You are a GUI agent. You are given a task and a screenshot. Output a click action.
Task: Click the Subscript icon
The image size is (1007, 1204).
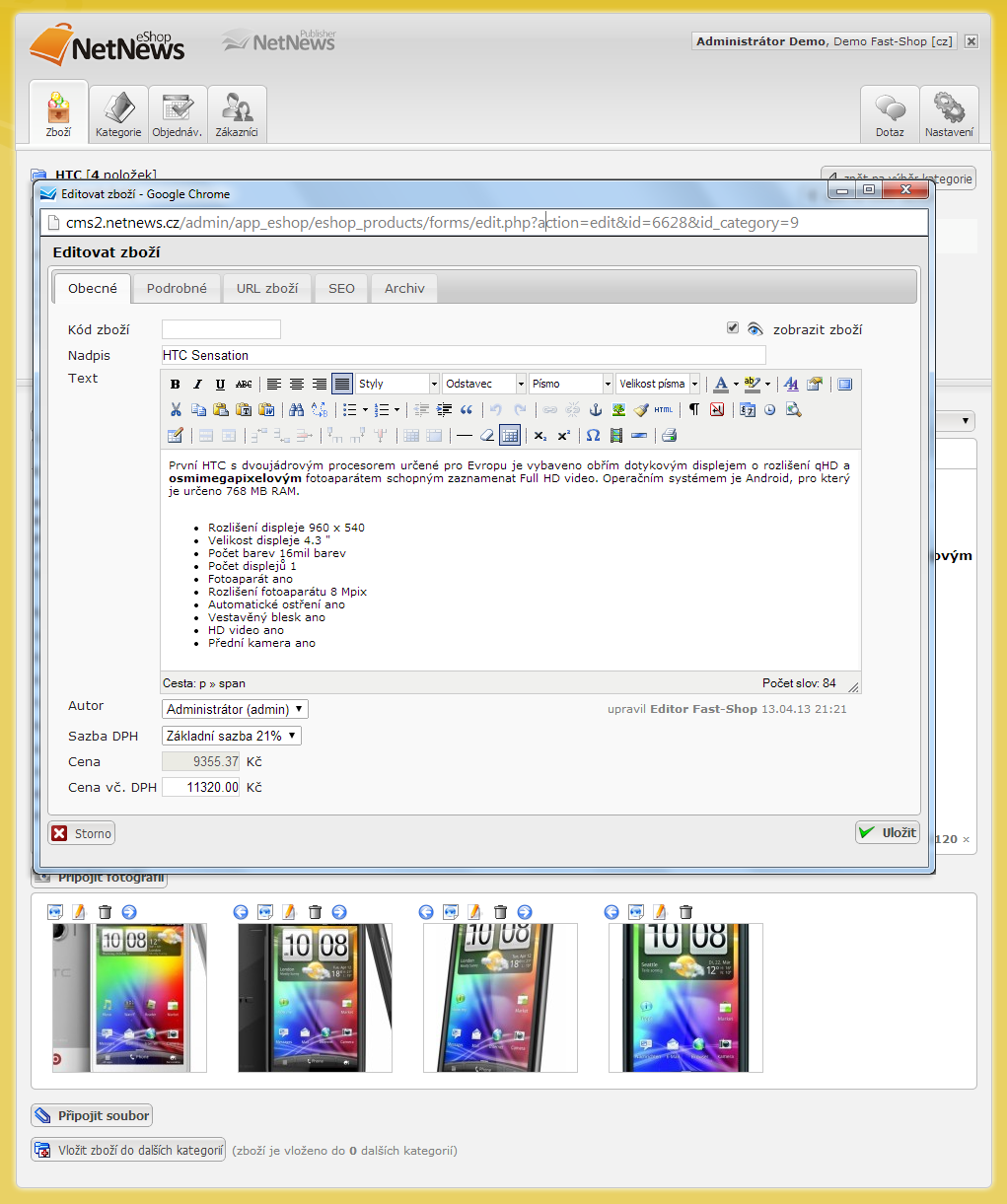(x=540, y=435)
